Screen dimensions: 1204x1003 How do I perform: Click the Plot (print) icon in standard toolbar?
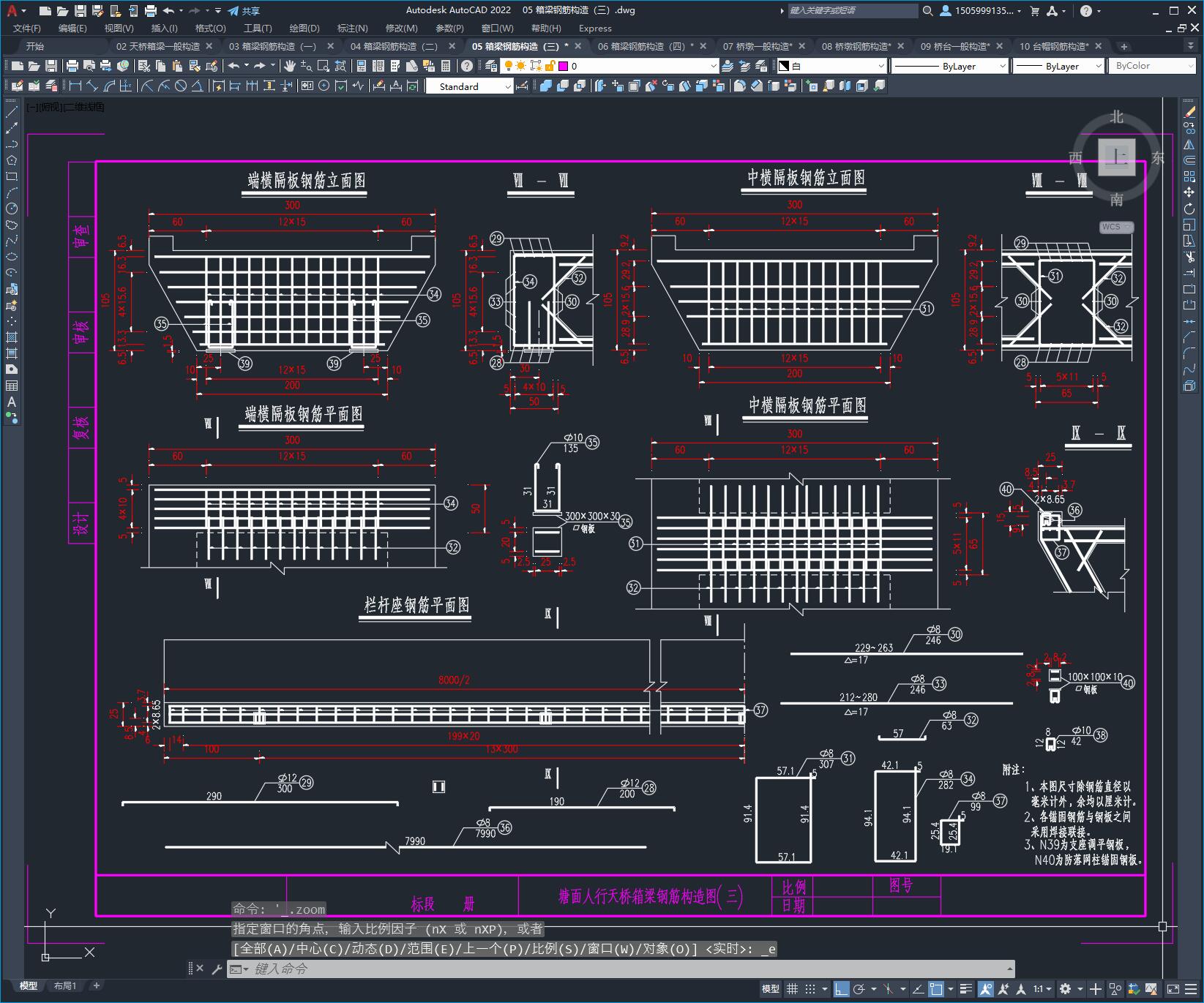pyautogui.click(x=72, y=66)
